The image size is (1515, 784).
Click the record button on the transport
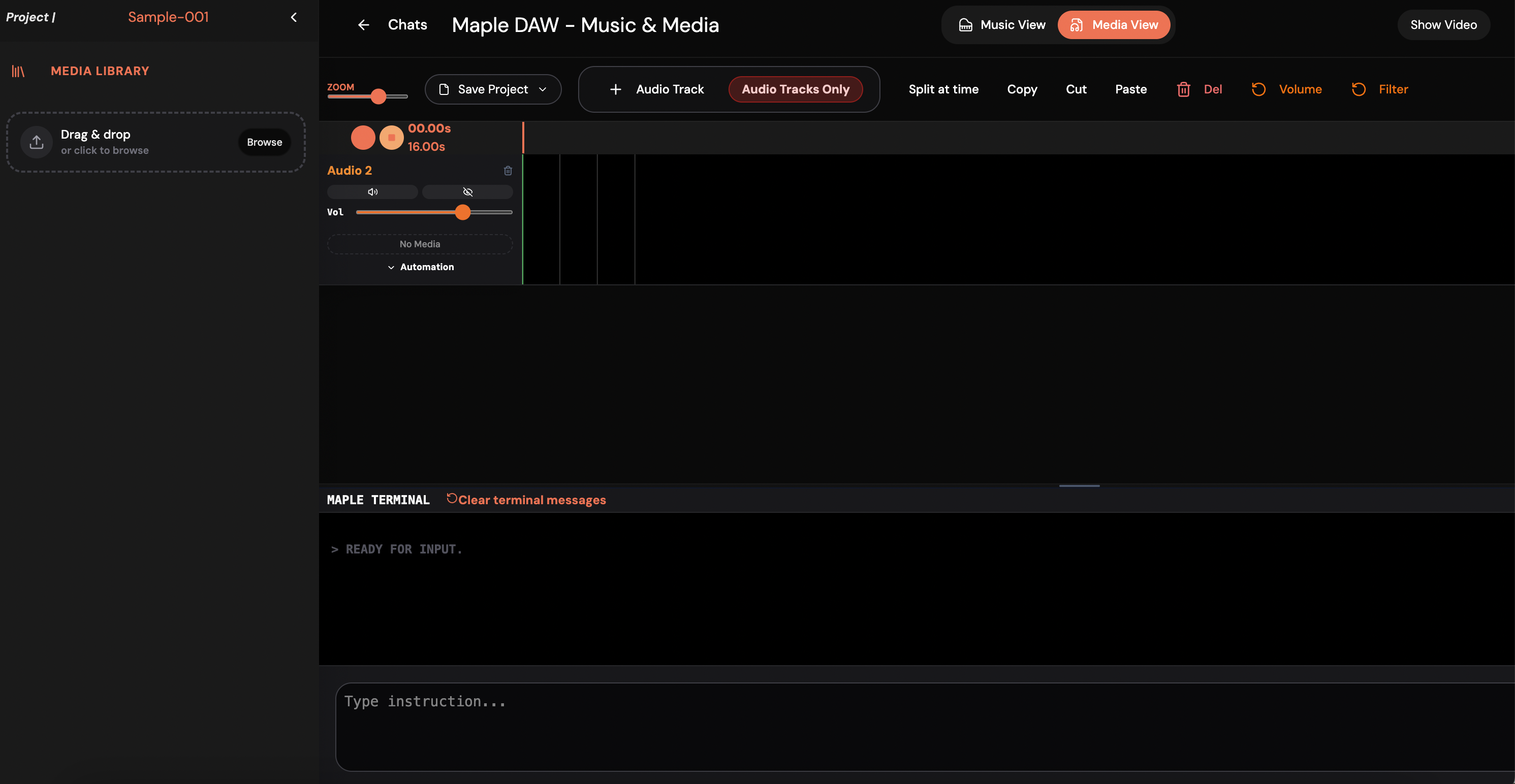point(363,137)
